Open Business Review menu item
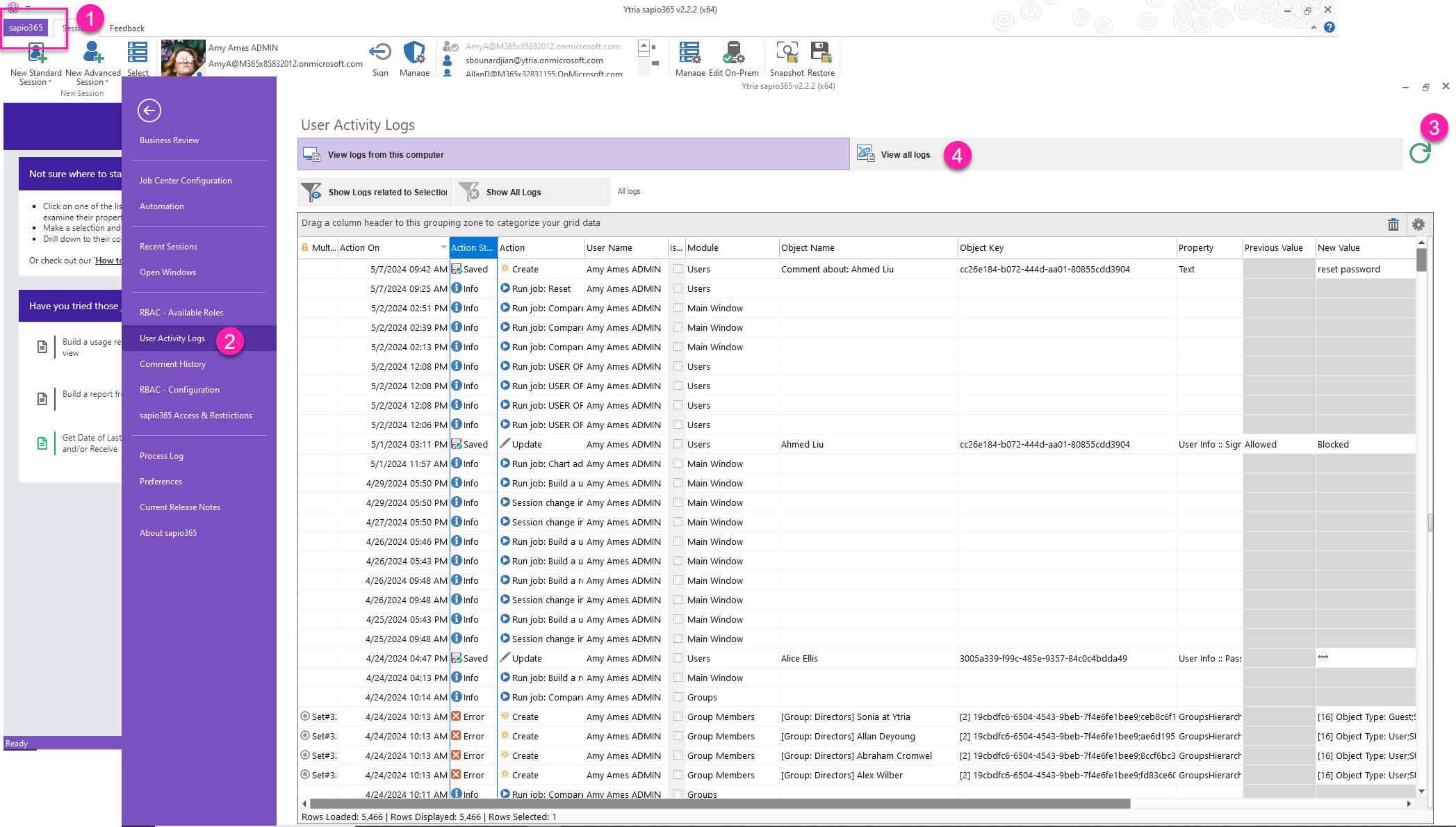The image size is (1456, 827). pyautogui.click(x=169, y=140)
